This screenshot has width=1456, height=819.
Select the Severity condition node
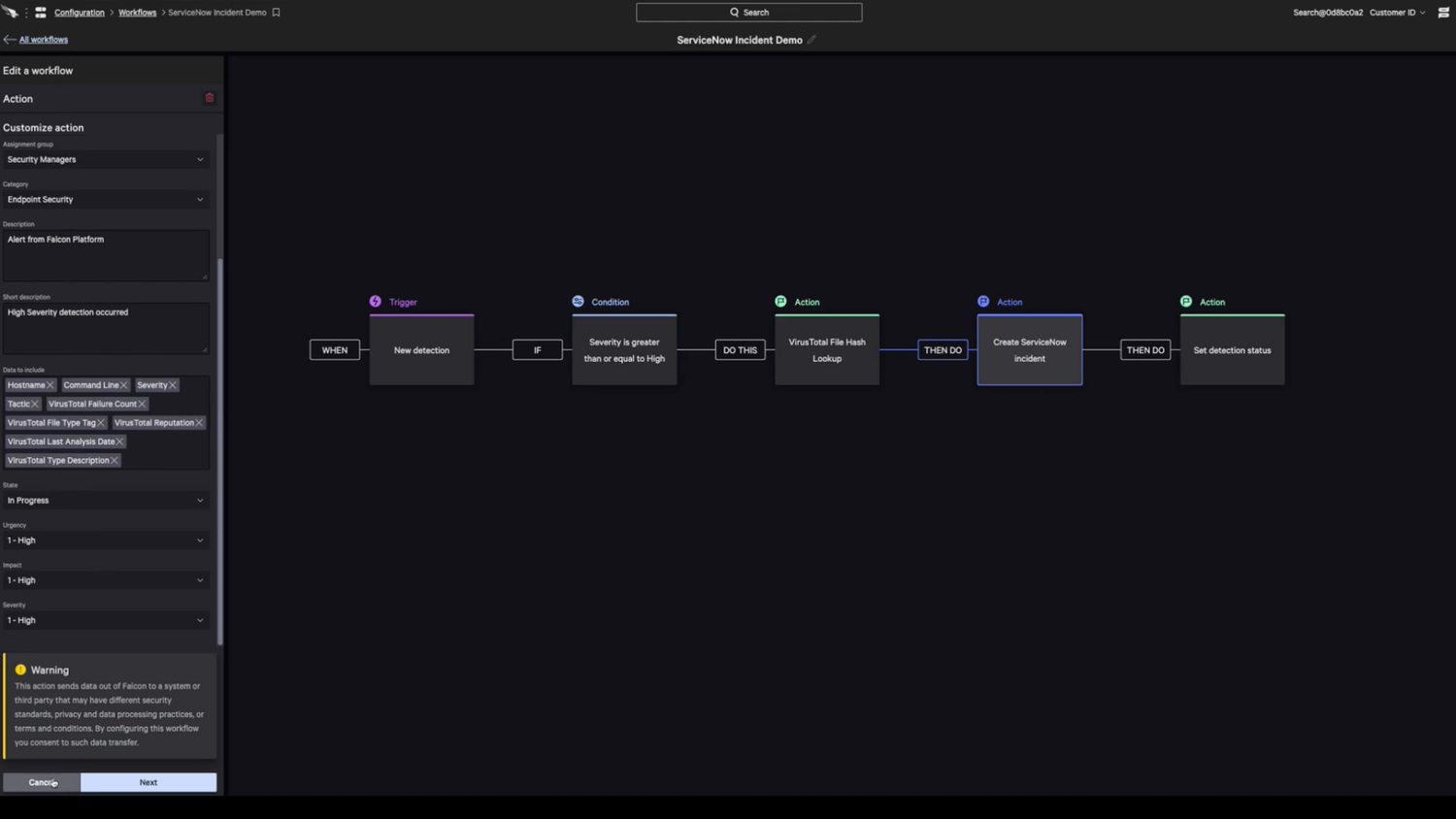pos(624,350)
